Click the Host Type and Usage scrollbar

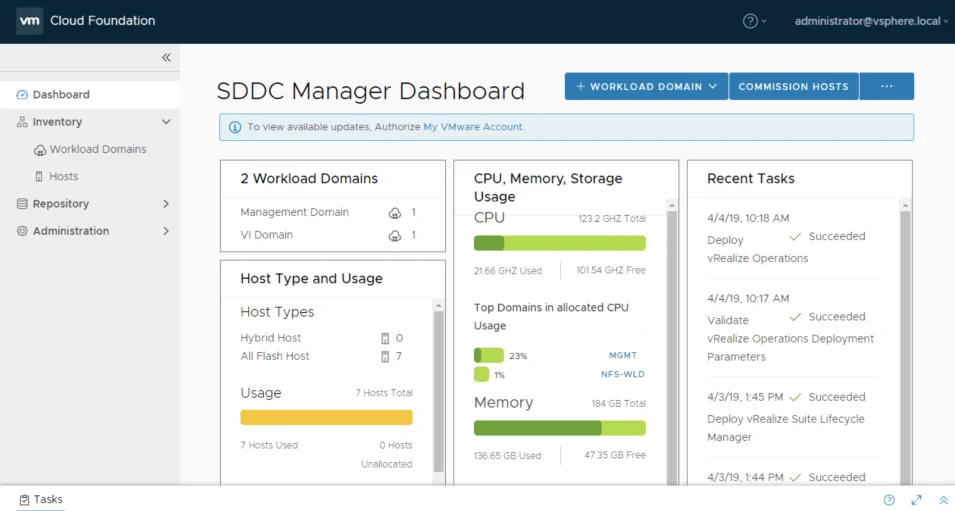[x=439, y=392]
